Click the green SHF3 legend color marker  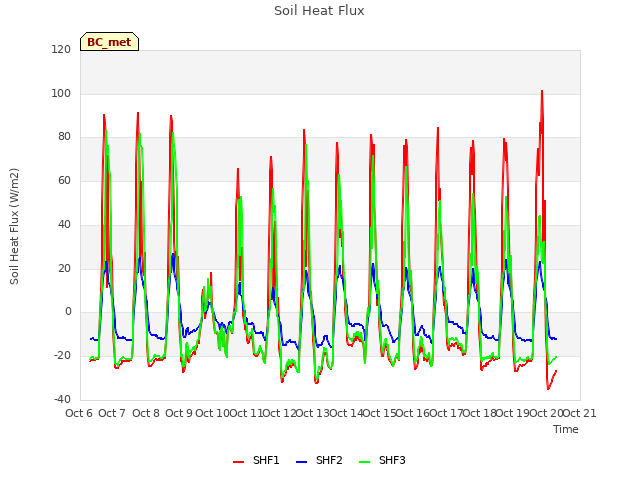[364, 462]
